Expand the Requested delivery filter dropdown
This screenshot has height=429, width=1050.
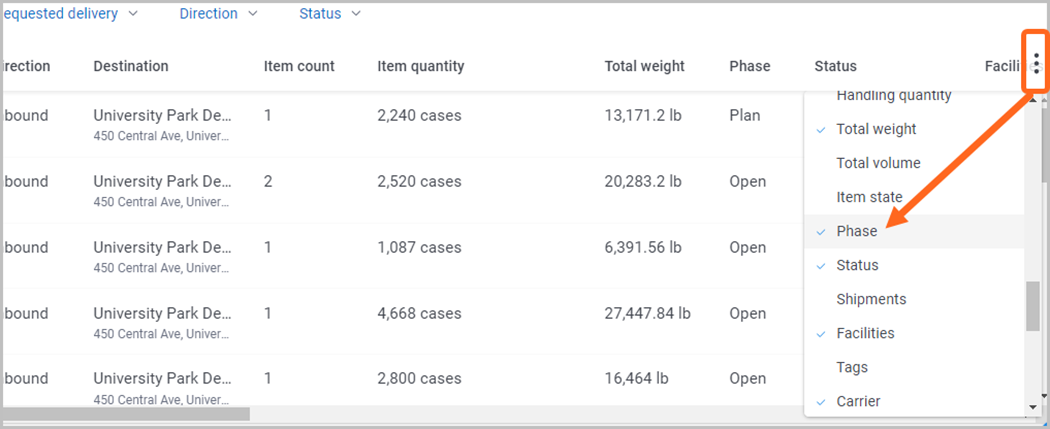coord(70,13)
